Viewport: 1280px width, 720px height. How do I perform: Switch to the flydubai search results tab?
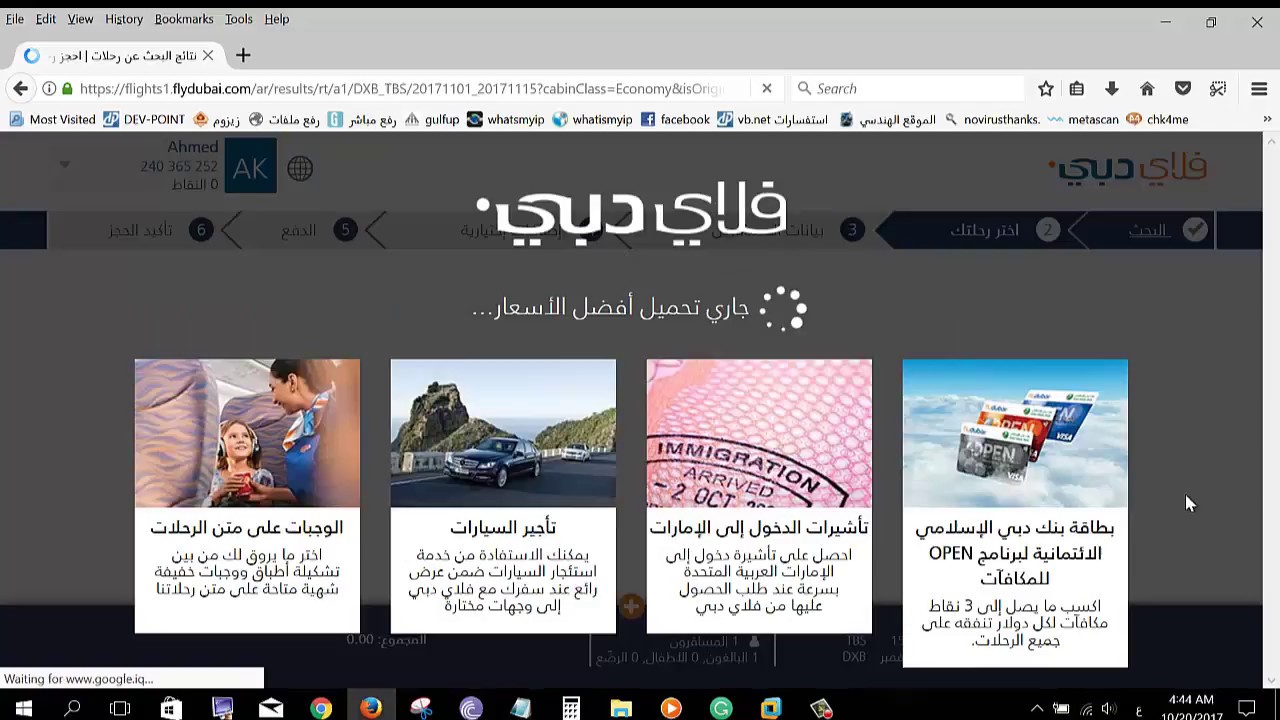click(x=119, y=56)
